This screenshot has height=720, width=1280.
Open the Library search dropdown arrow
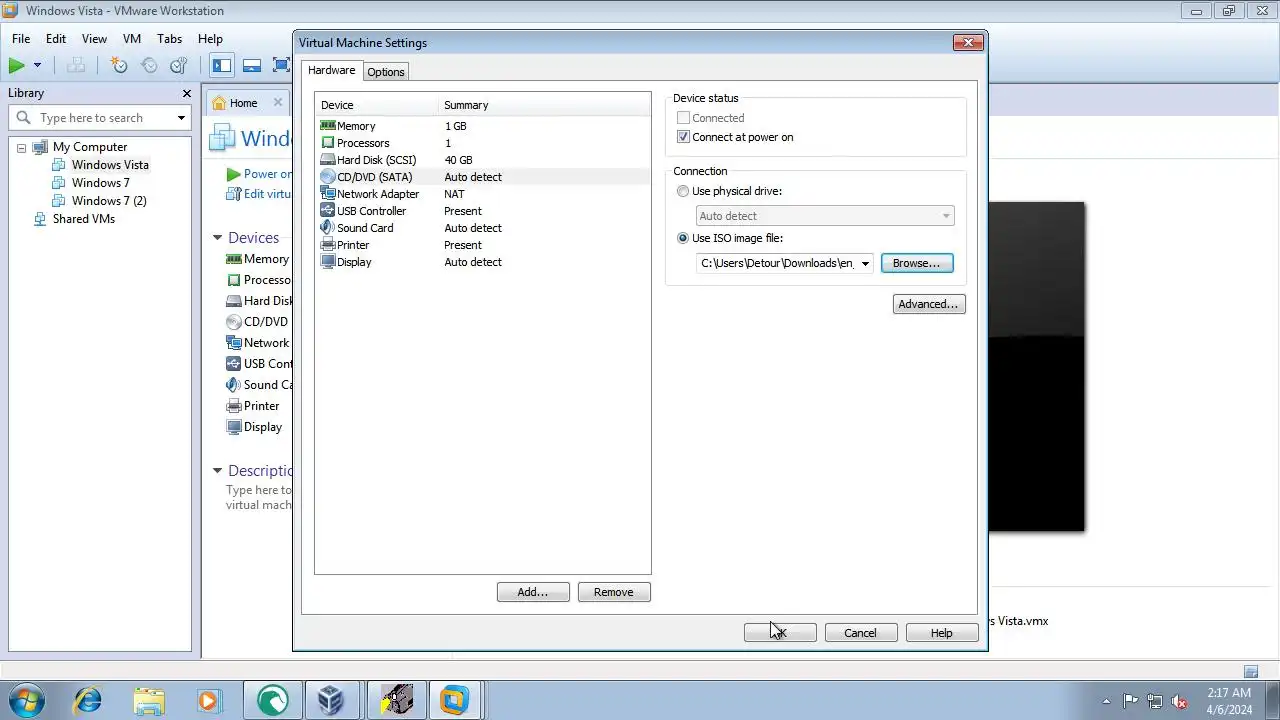(x=181, y=118)
